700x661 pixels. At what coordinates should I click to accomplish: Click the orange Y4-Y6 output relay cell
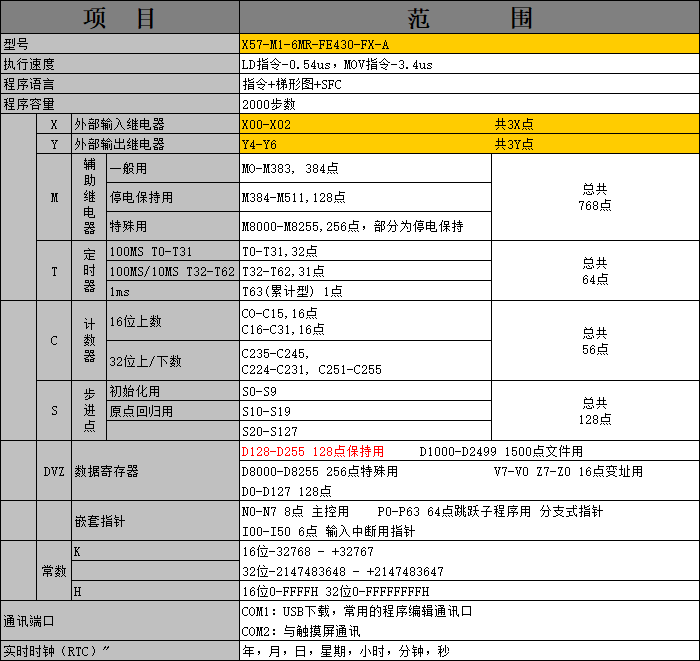click(x=365, y=145)
